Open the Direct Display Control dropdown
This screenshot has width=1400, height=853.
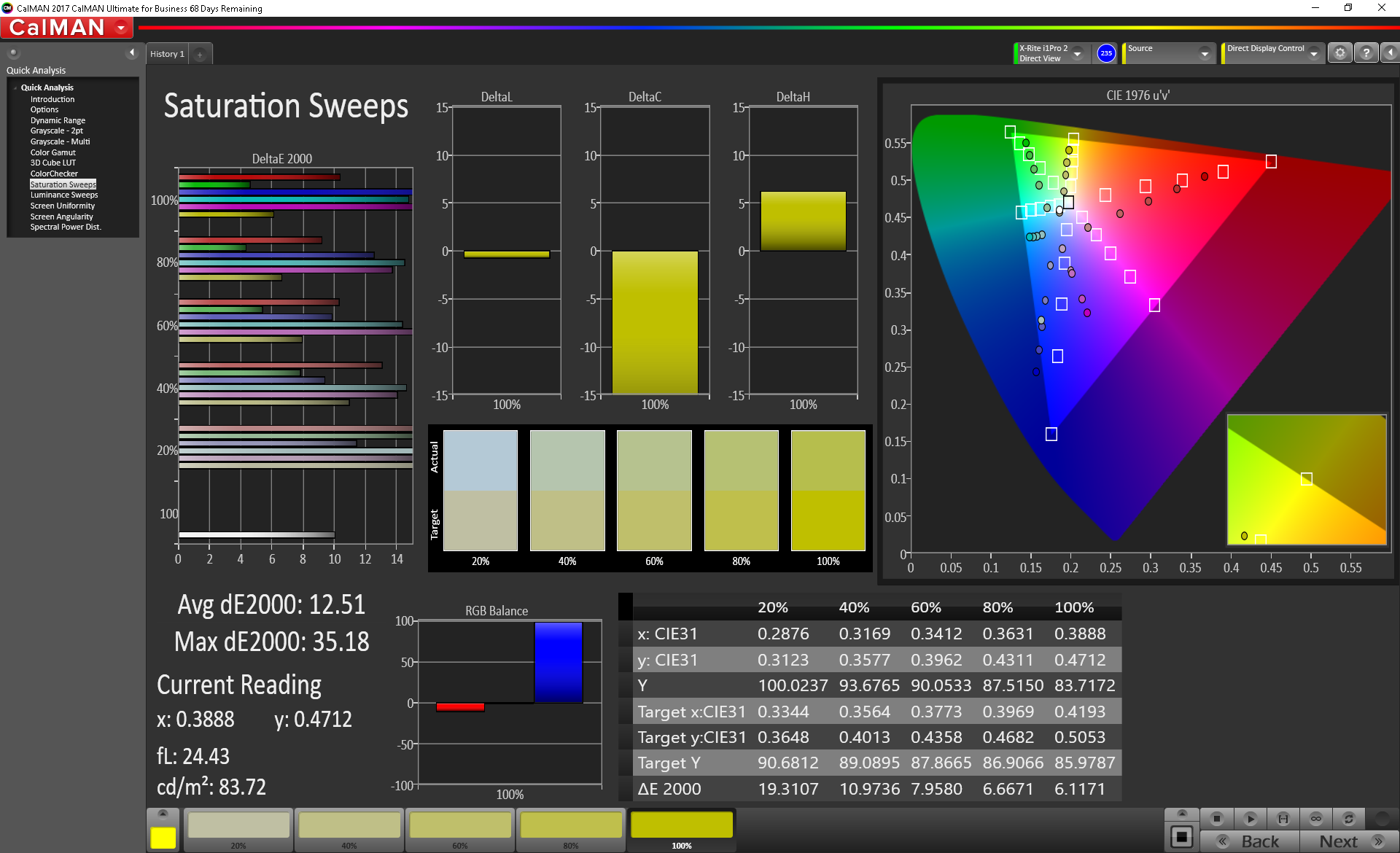coord(1313,54)
